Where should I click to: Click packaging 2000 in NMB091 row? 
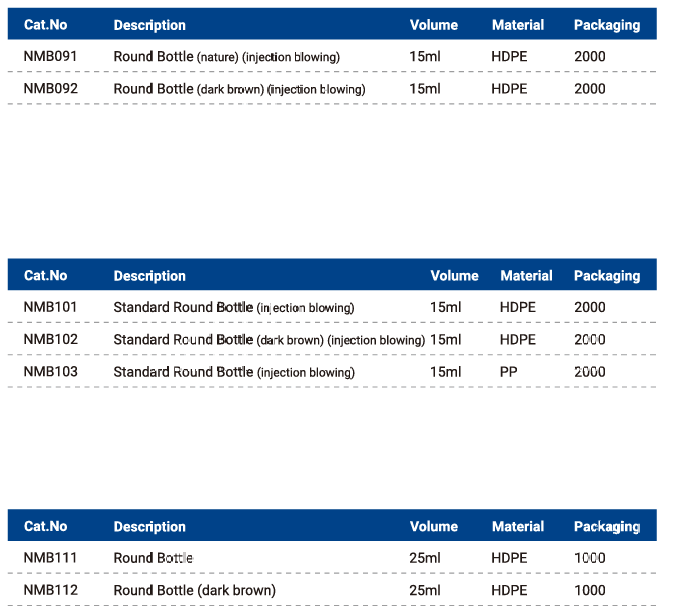(590, 56)
